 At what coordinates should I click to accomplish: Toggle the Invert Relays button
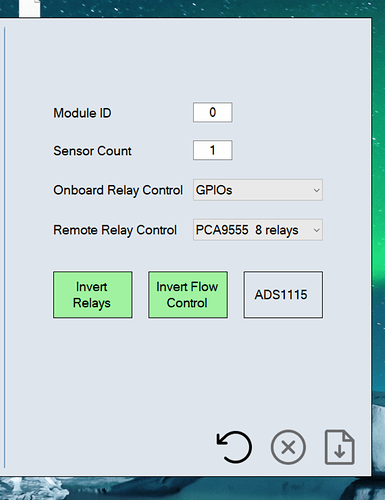pos(93,295)
